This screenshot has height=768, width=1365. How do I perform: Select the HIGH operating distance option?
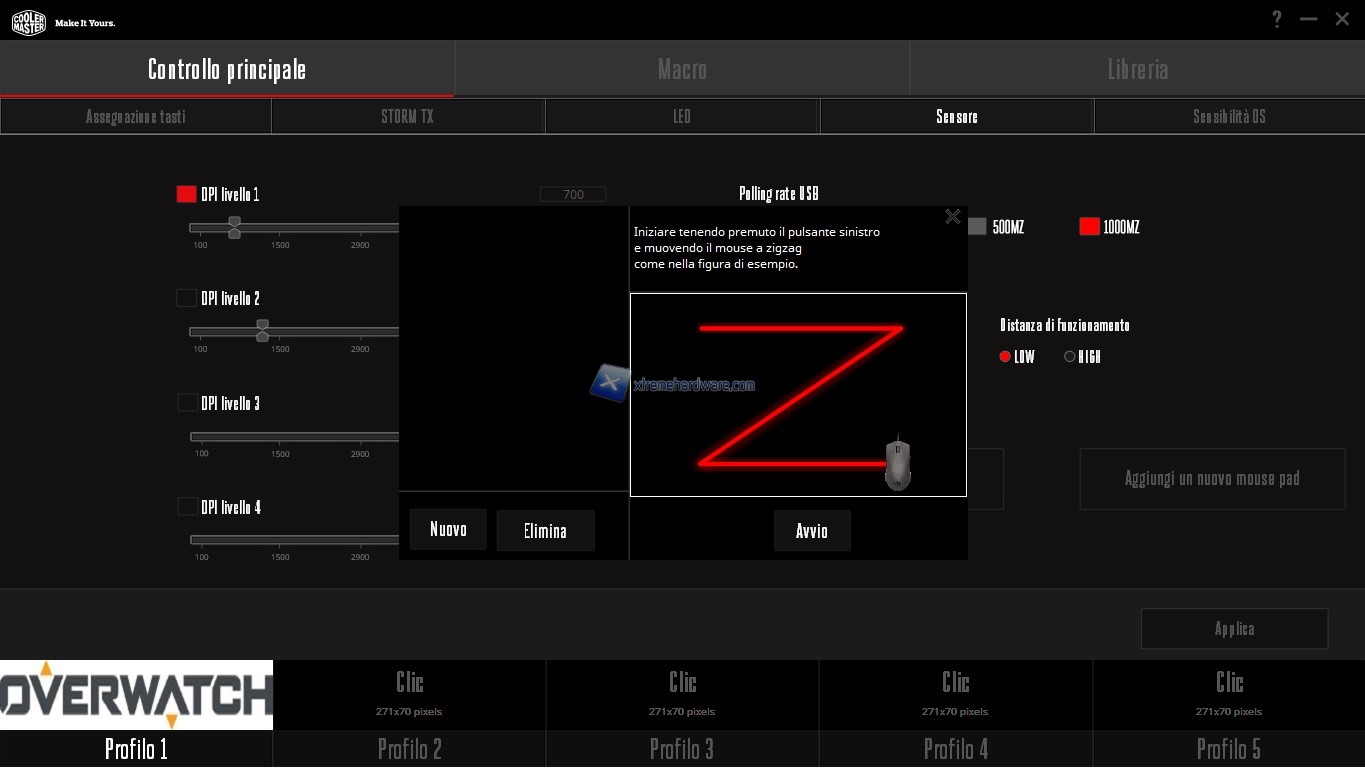pos(1070,357)
